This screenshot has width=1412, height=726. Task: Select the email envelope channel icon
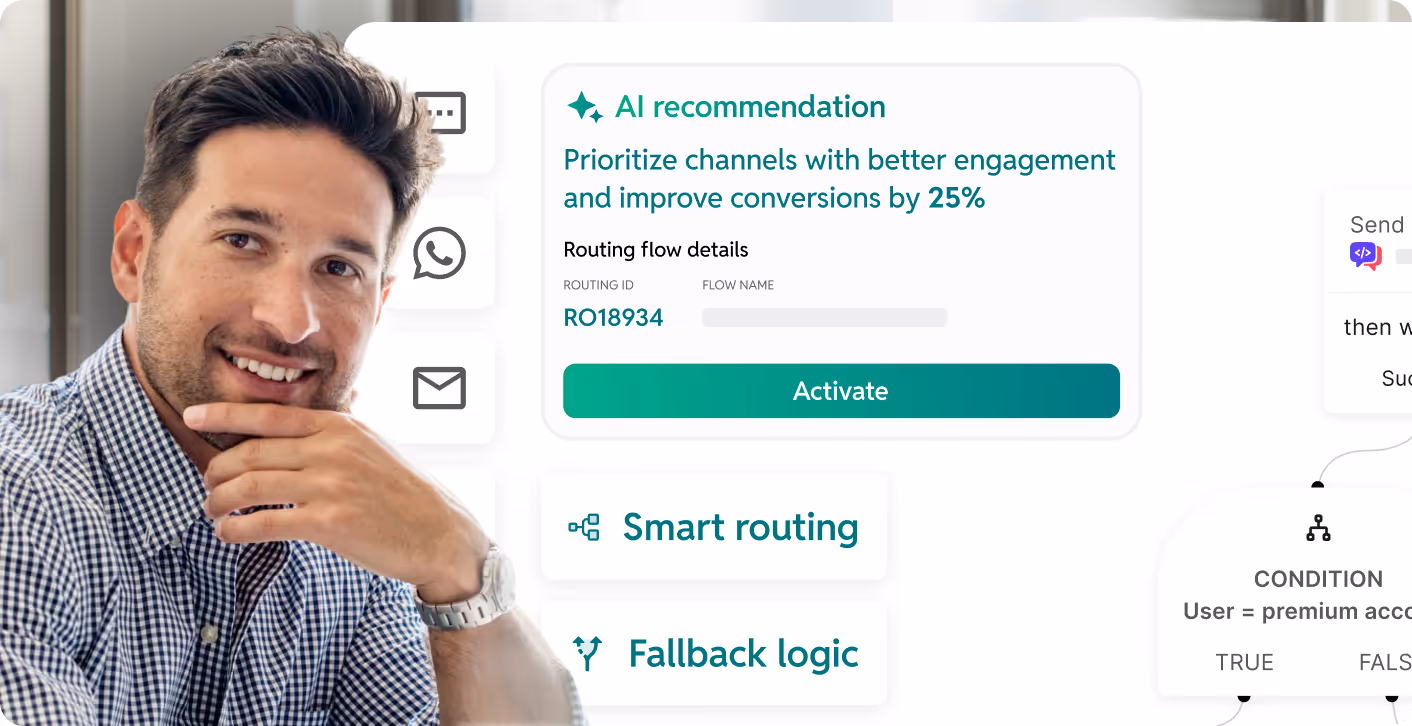[440, 388]
